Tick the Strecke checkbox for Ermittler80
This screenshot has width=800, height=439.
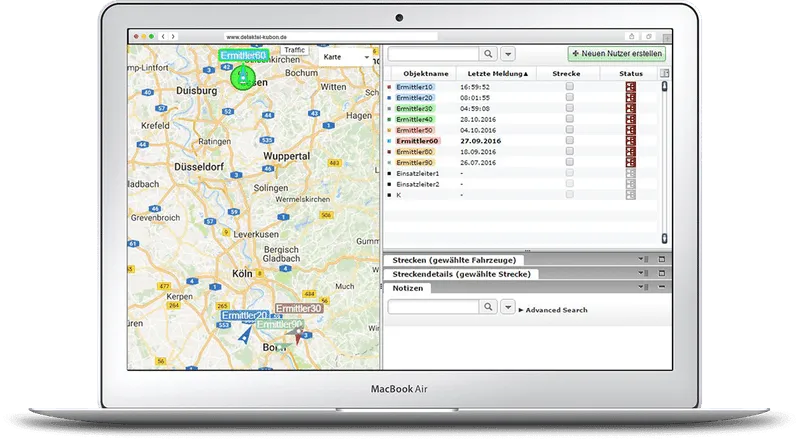pyautogui.click(x=569, y=151)
